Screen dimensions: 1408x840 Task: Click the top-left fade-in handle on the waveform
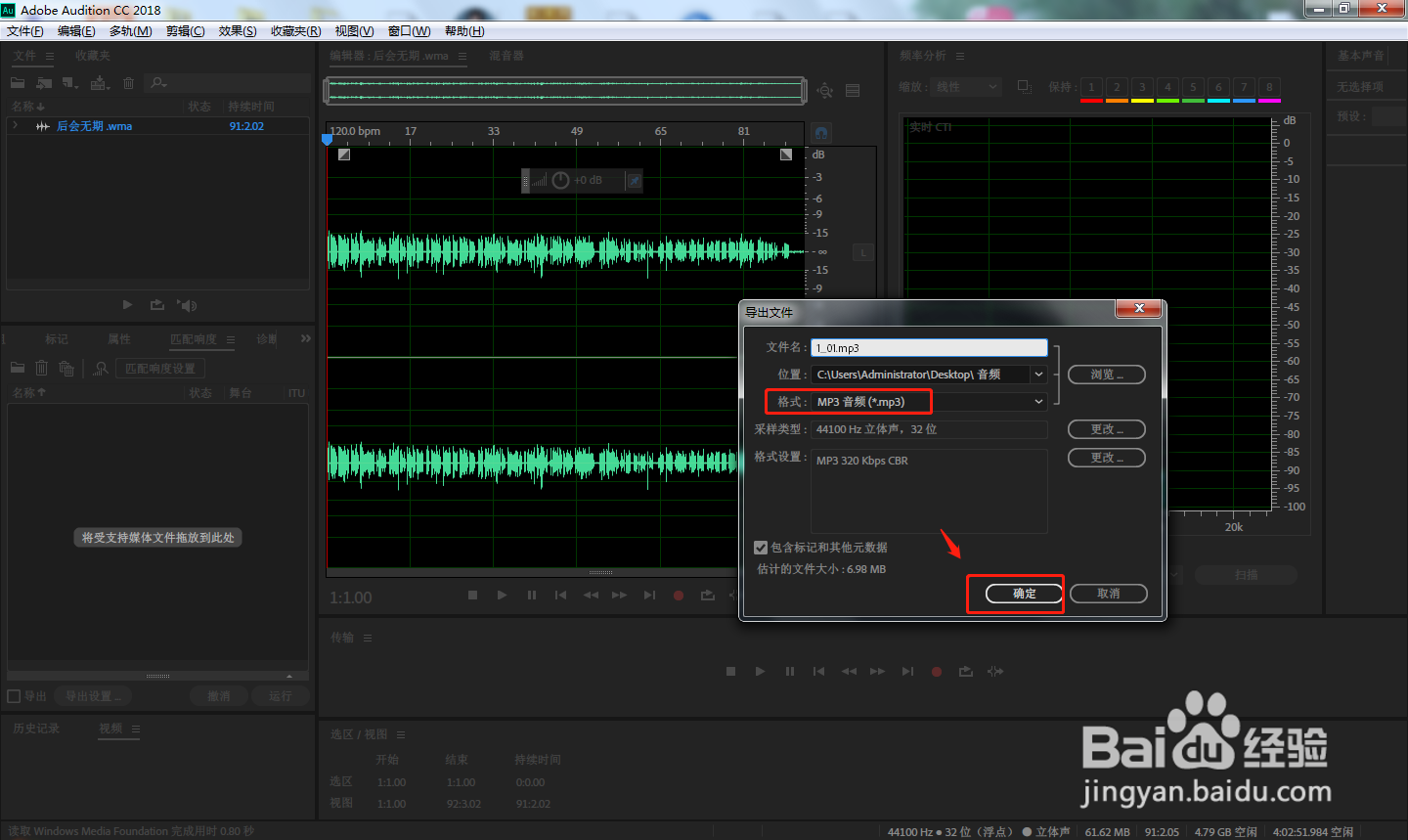point(344,155)
